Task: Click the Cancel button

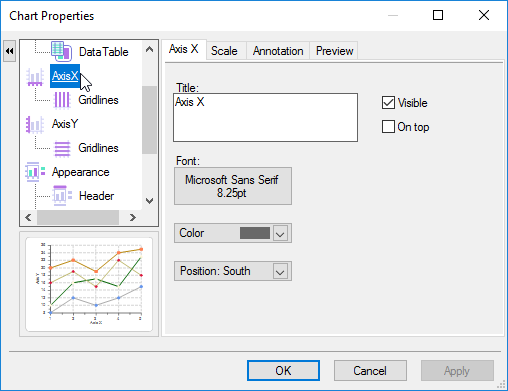Action: [370, 371]
